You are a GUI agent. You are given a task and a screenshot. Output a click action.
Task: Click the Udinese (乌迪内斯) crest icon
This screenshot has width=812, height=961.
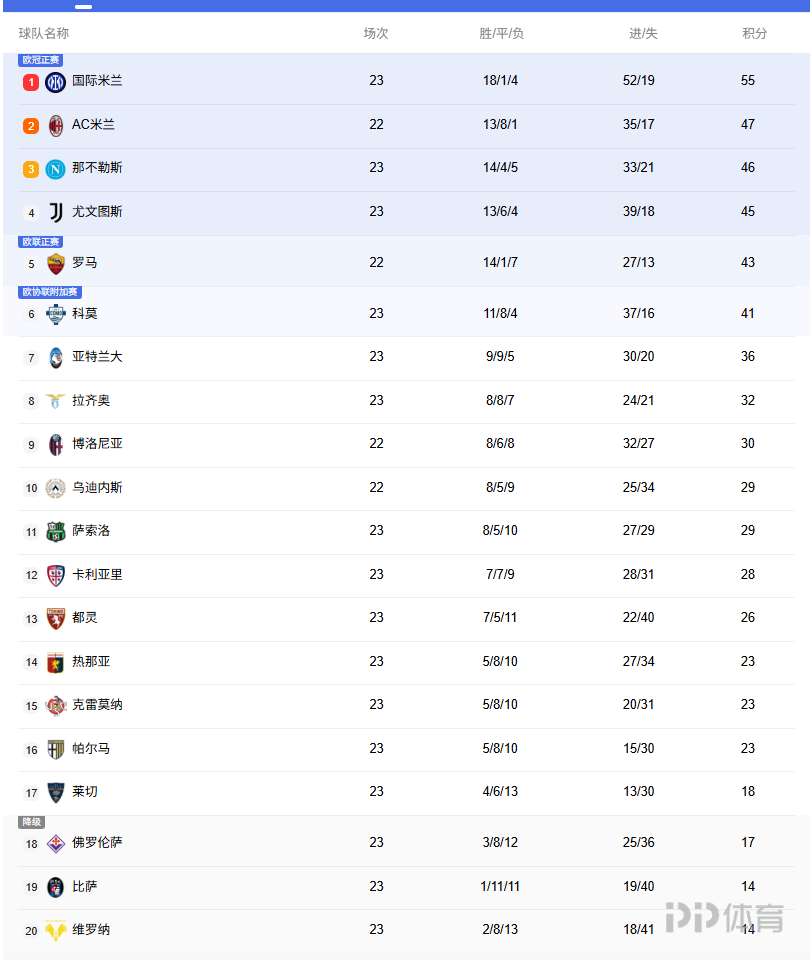coord(56,488)
